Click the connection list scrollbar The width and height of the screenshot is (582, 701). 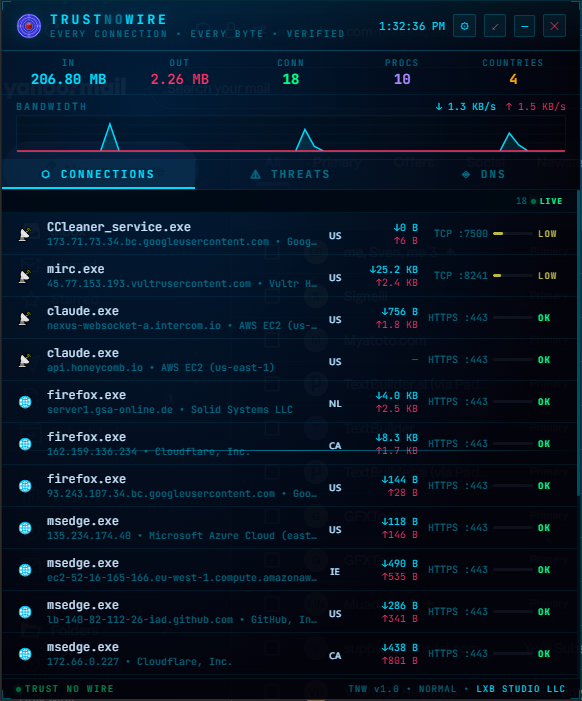point(579,344)
